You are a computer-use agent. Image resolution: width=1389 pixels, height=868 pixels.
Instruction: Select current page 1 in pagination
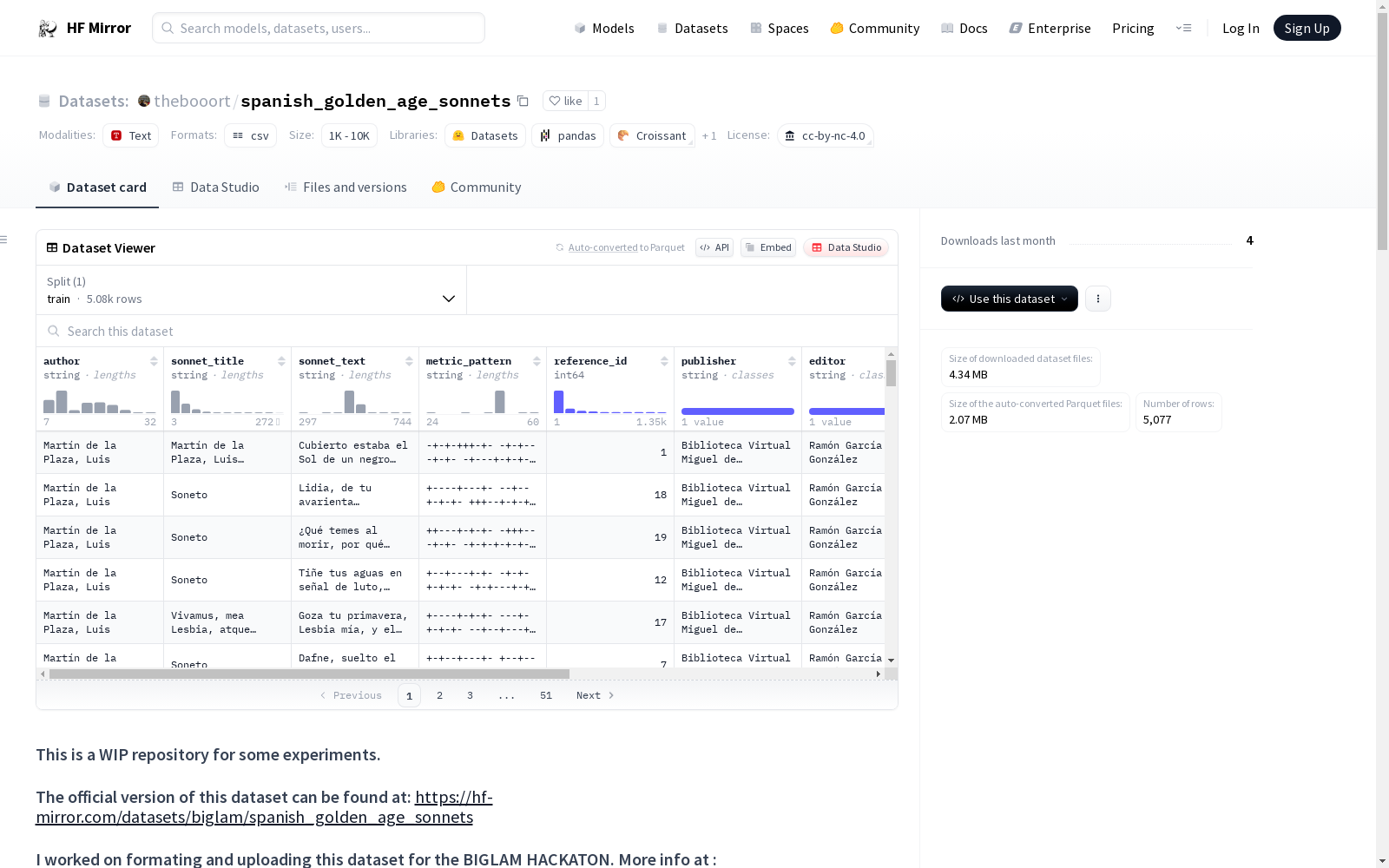coord(409,695)
